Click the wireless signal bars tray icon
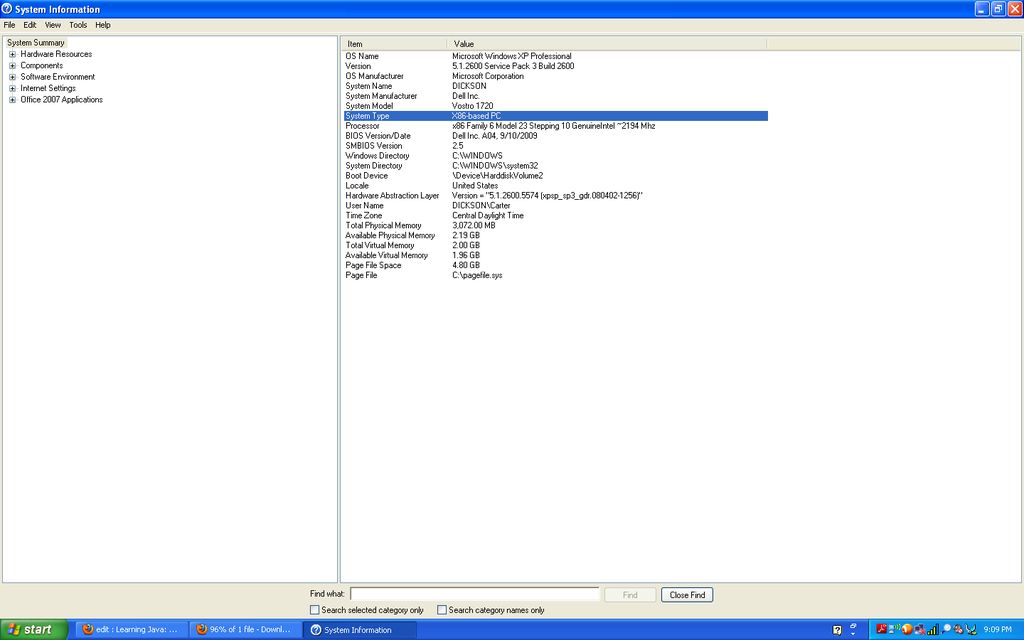The width and height of the screenshot is (1024, 640). click(x=933, y=629)
